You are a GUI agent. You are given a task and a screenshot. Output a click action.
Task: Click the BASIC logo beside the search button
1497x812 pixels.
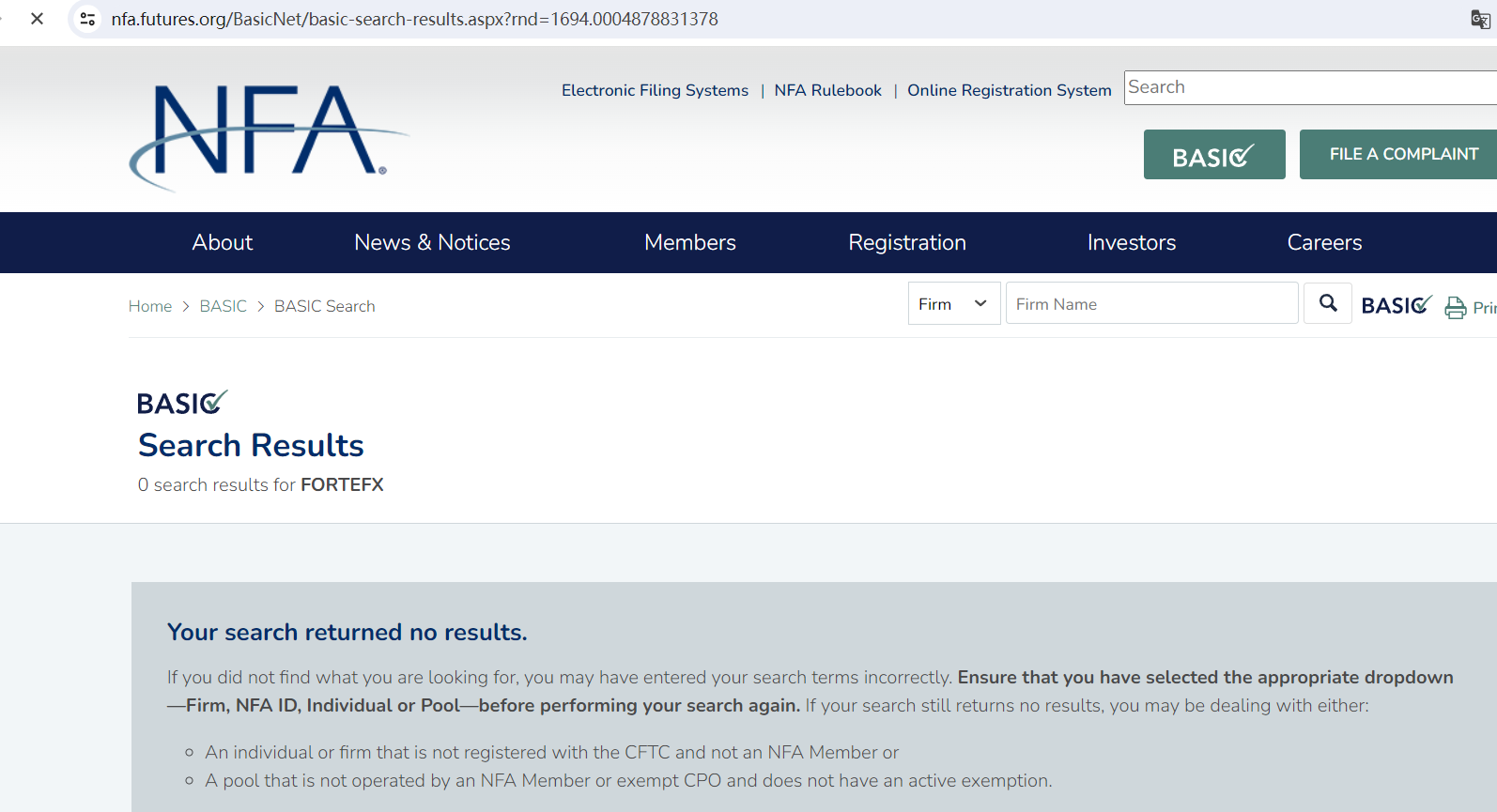point(1397,305)
